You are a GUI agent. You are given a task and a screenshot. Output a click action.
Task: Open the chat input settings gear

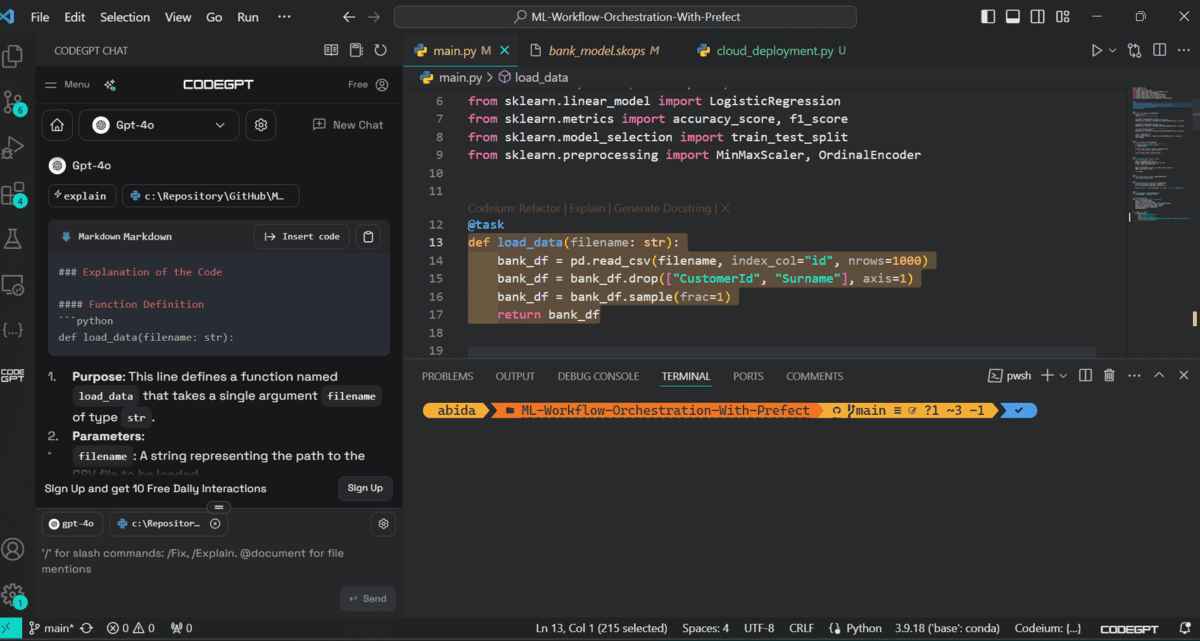[x=383, y=523]
